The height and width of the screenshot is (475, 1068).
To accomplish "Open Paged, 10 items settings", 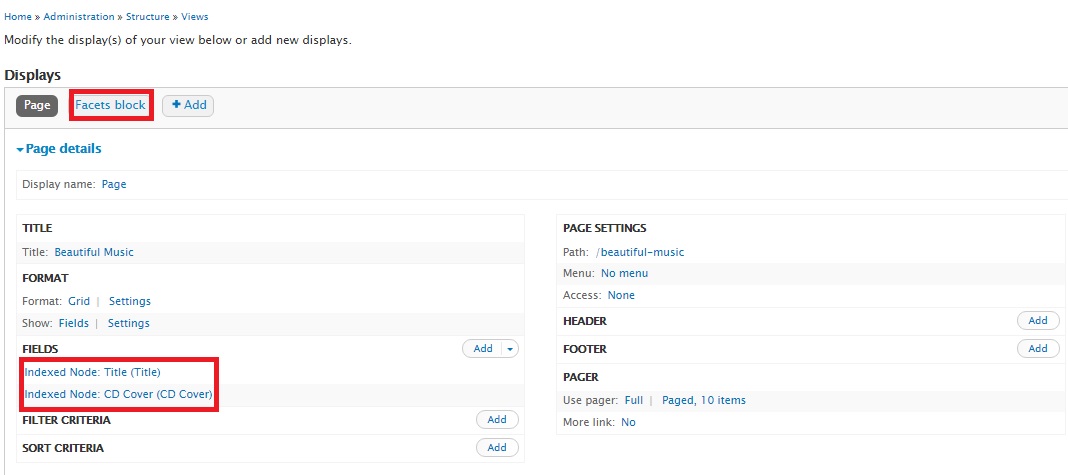I will (704, 400).
